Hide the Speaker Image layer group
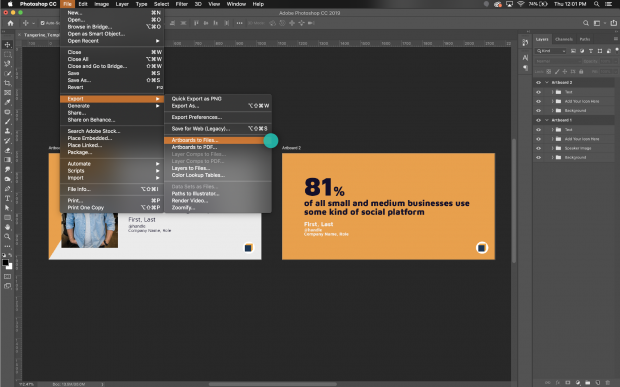Image resolution: width=620 pixels, height=387 pixels. tap(538, 148)
